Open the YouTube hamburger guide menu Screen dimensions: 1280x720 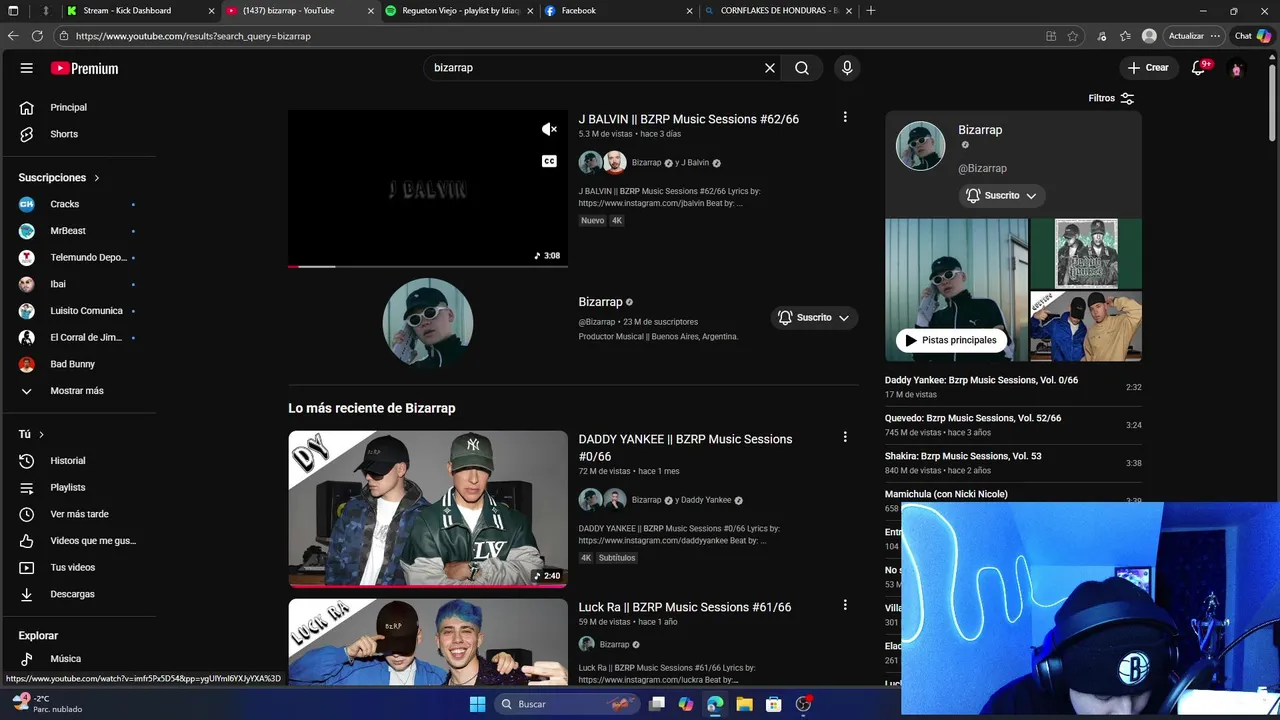27,68
